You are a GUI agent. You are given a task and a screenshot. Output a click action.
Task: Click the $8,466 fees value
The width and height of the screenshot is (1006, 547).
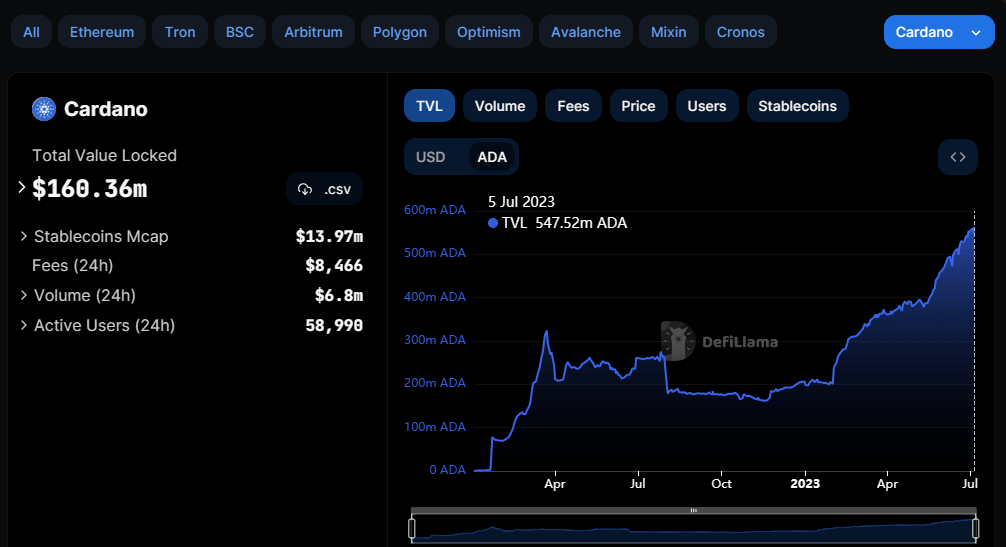(334, 265)
